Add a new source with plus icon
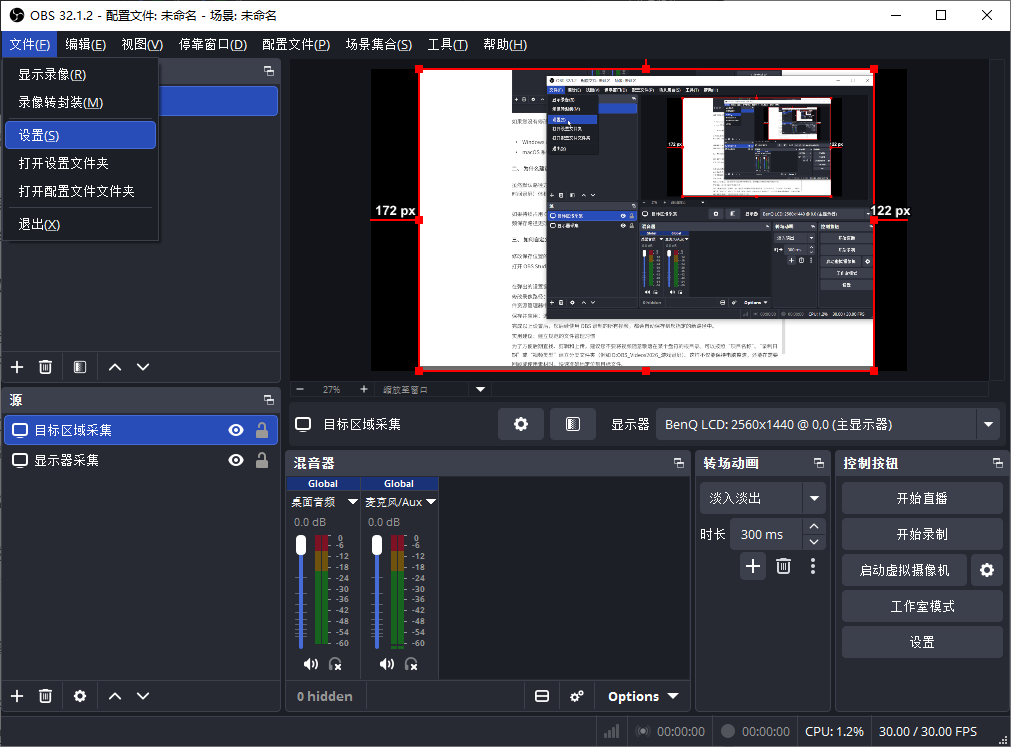 pos(17,696)
